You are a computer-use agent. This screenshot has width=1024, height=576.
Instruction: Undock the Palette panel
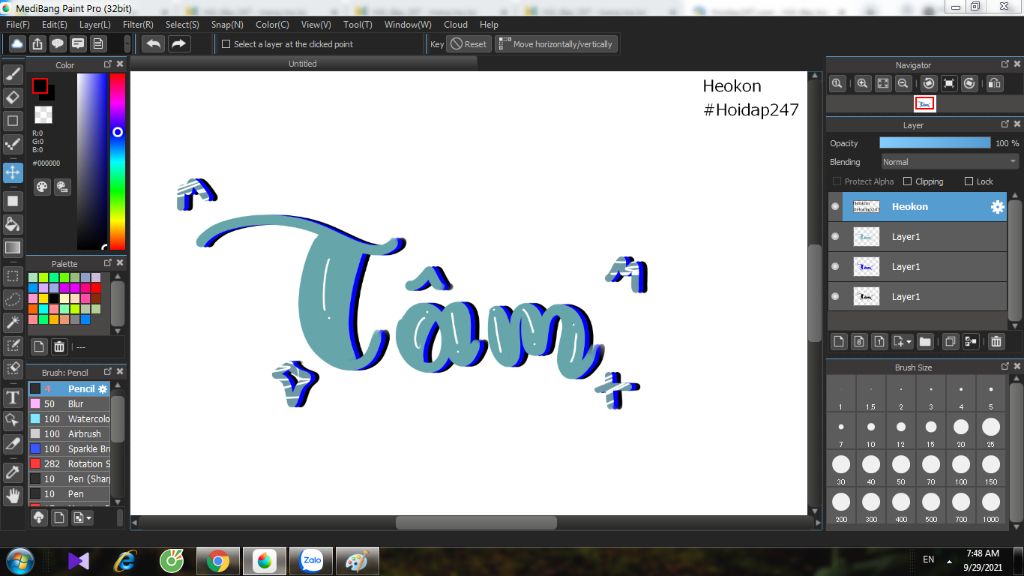(108, 263)
